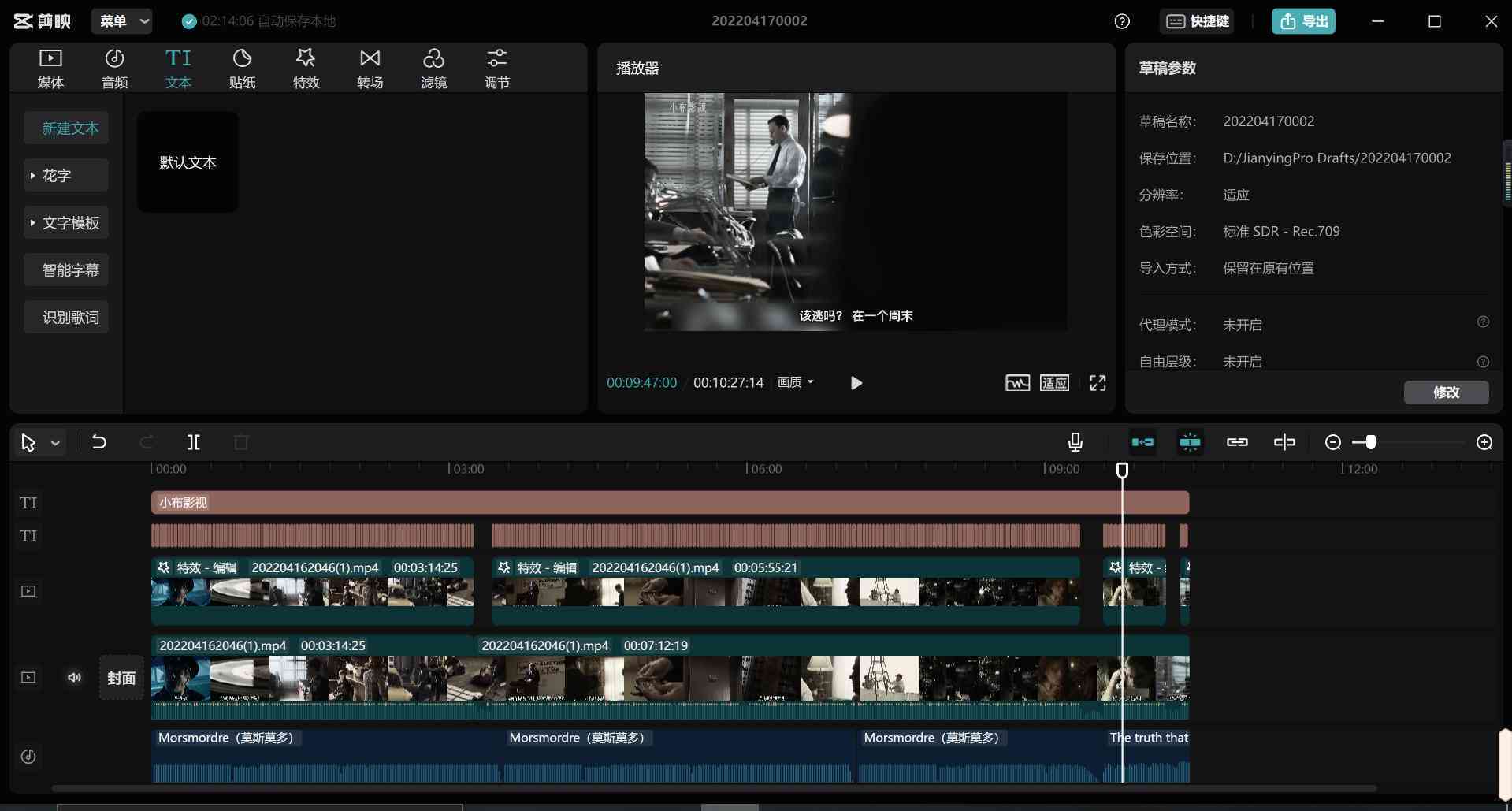Click the help question mark icon
This screenshot has width=1512, height=811.
coord(1122,21)
